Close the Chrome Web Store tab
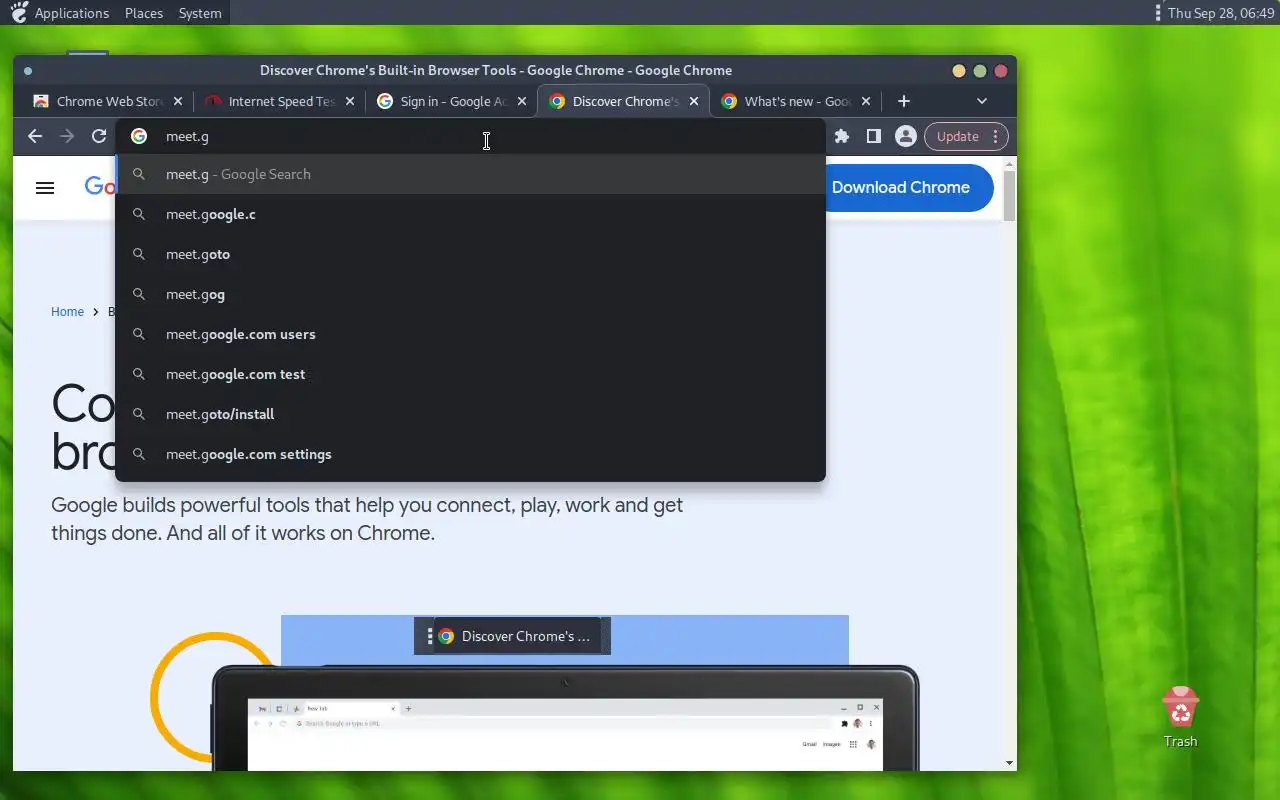 (178, 101)
